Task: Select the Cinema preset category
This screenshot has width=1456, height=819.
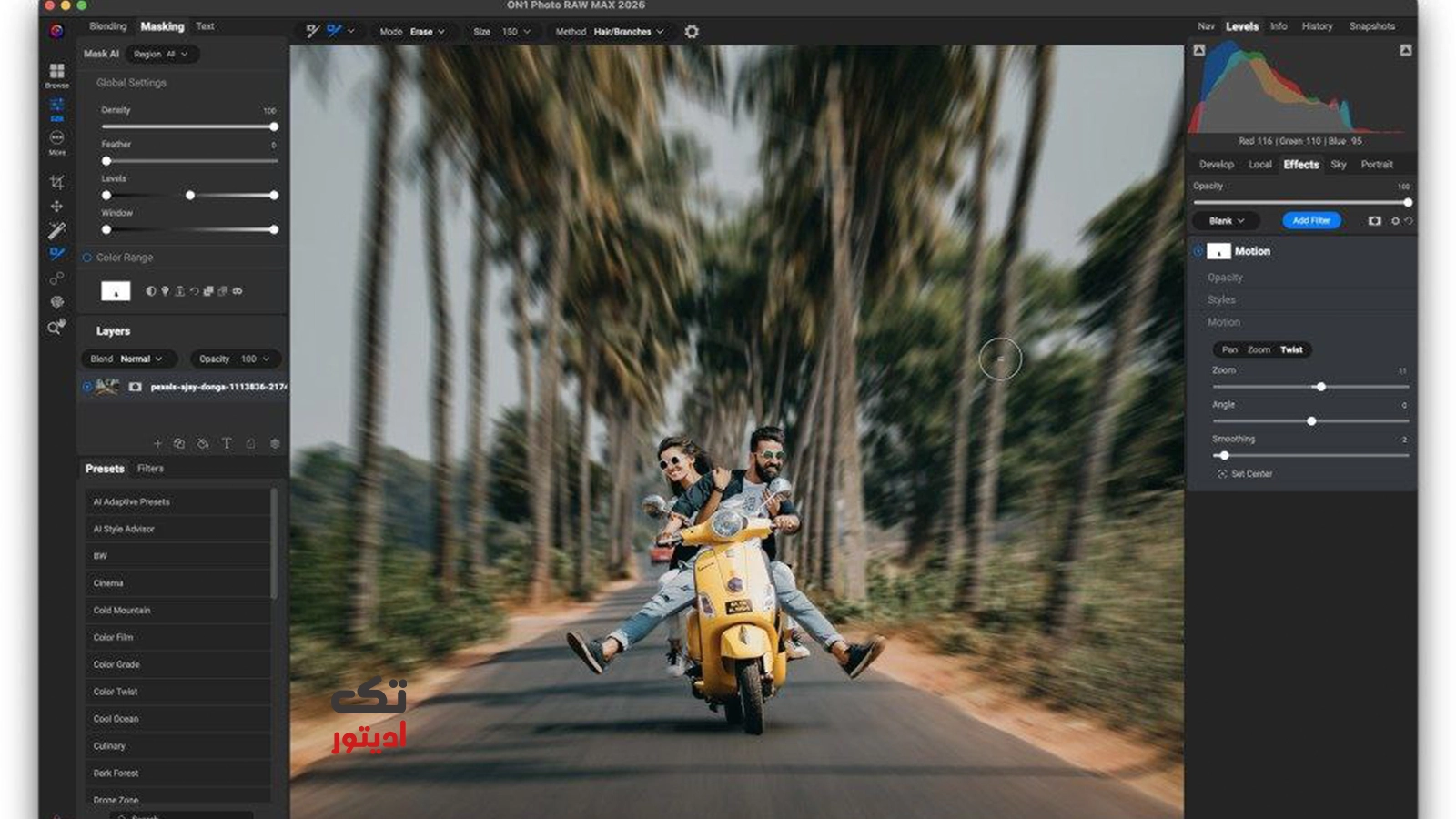Action: coord(108,583)
